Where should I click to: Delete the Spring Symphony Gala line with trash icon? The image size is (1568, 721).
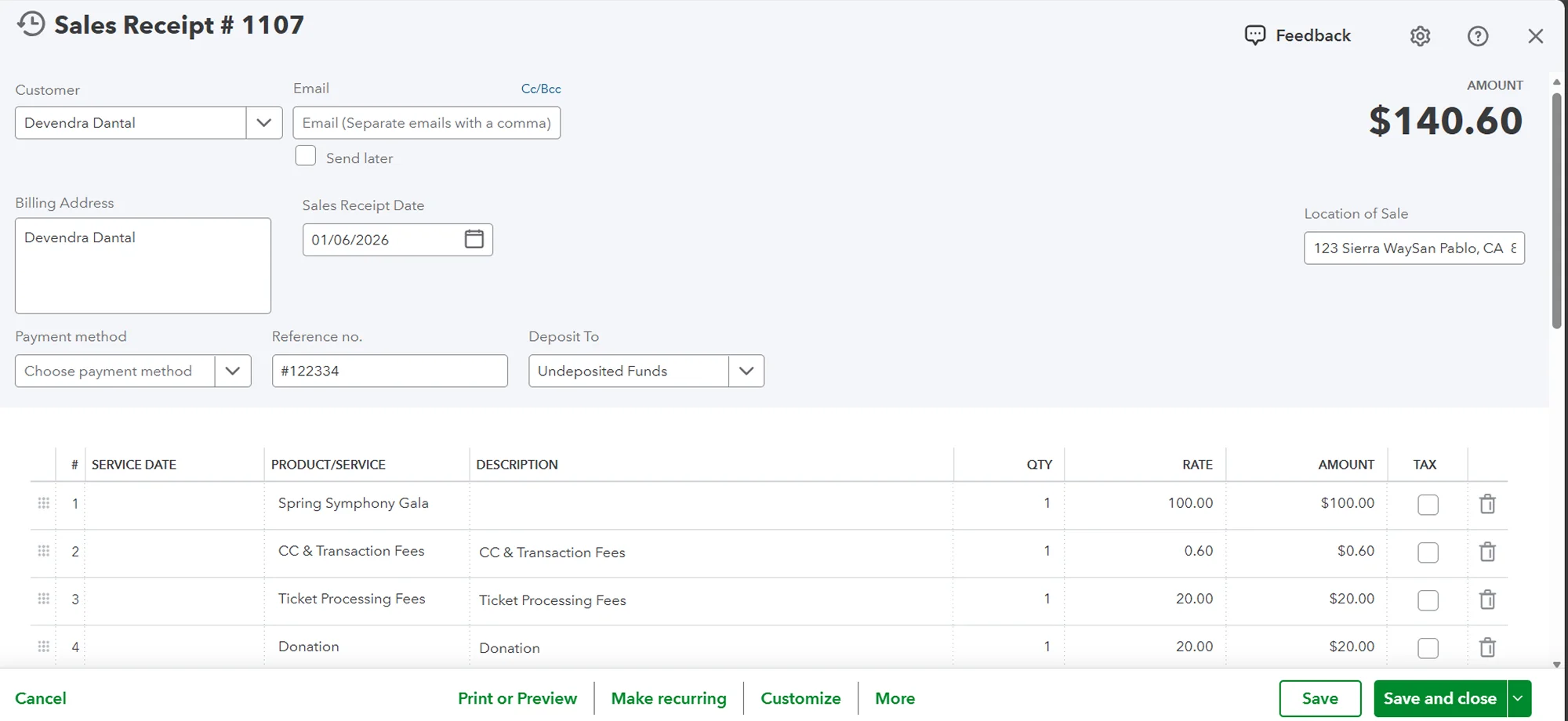coord(1487,504)
